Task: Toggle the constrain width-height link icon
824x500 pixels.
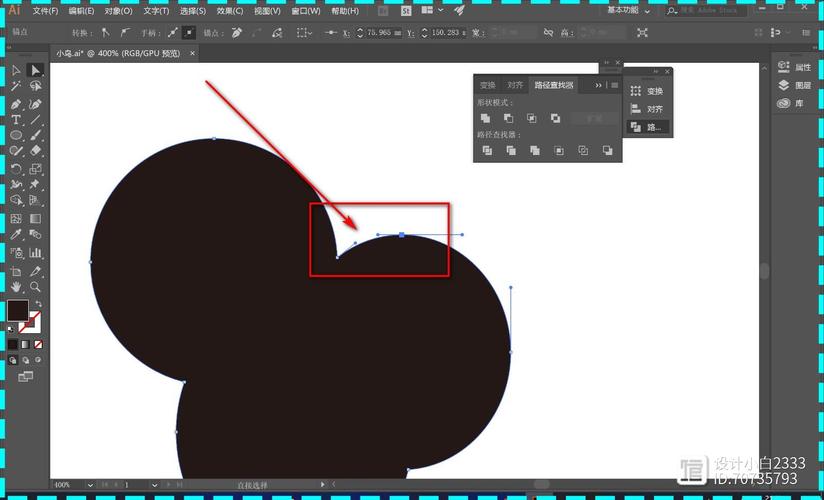Action: pyautogui.click(x=549, y=33)
